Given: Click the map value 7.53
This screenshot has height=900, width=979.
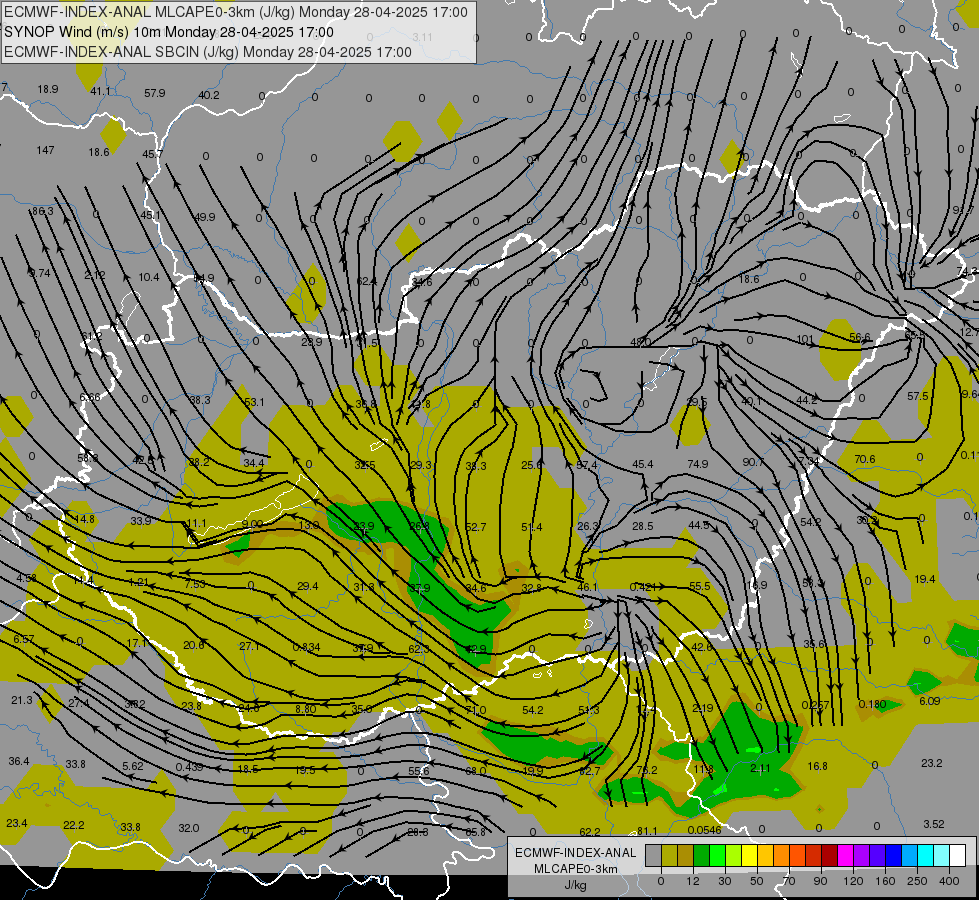Looking at the screenshot, I should click(195, 584).
